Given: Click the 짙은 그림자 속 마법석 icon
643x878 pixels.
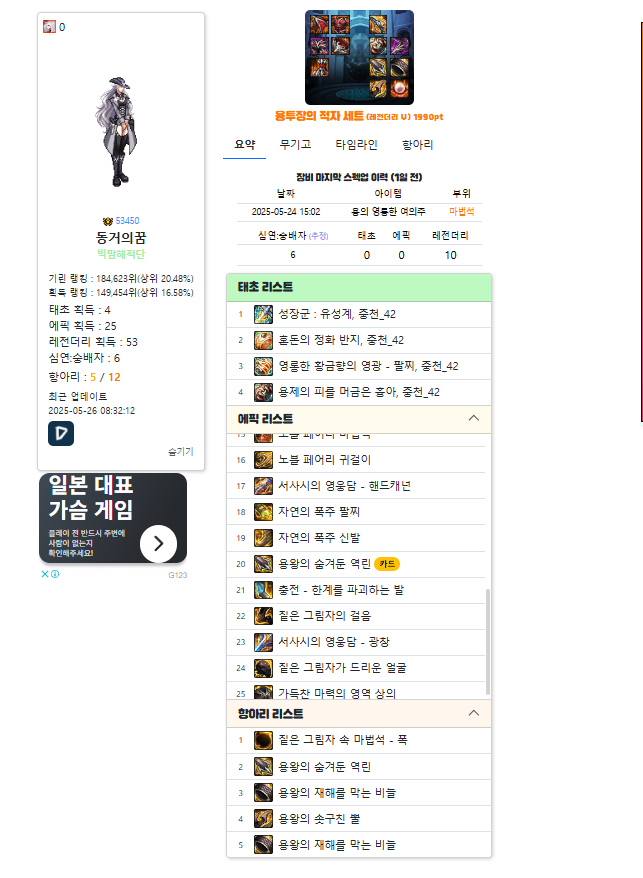Looking at the screenshot, I should click(x=263, y=740).
